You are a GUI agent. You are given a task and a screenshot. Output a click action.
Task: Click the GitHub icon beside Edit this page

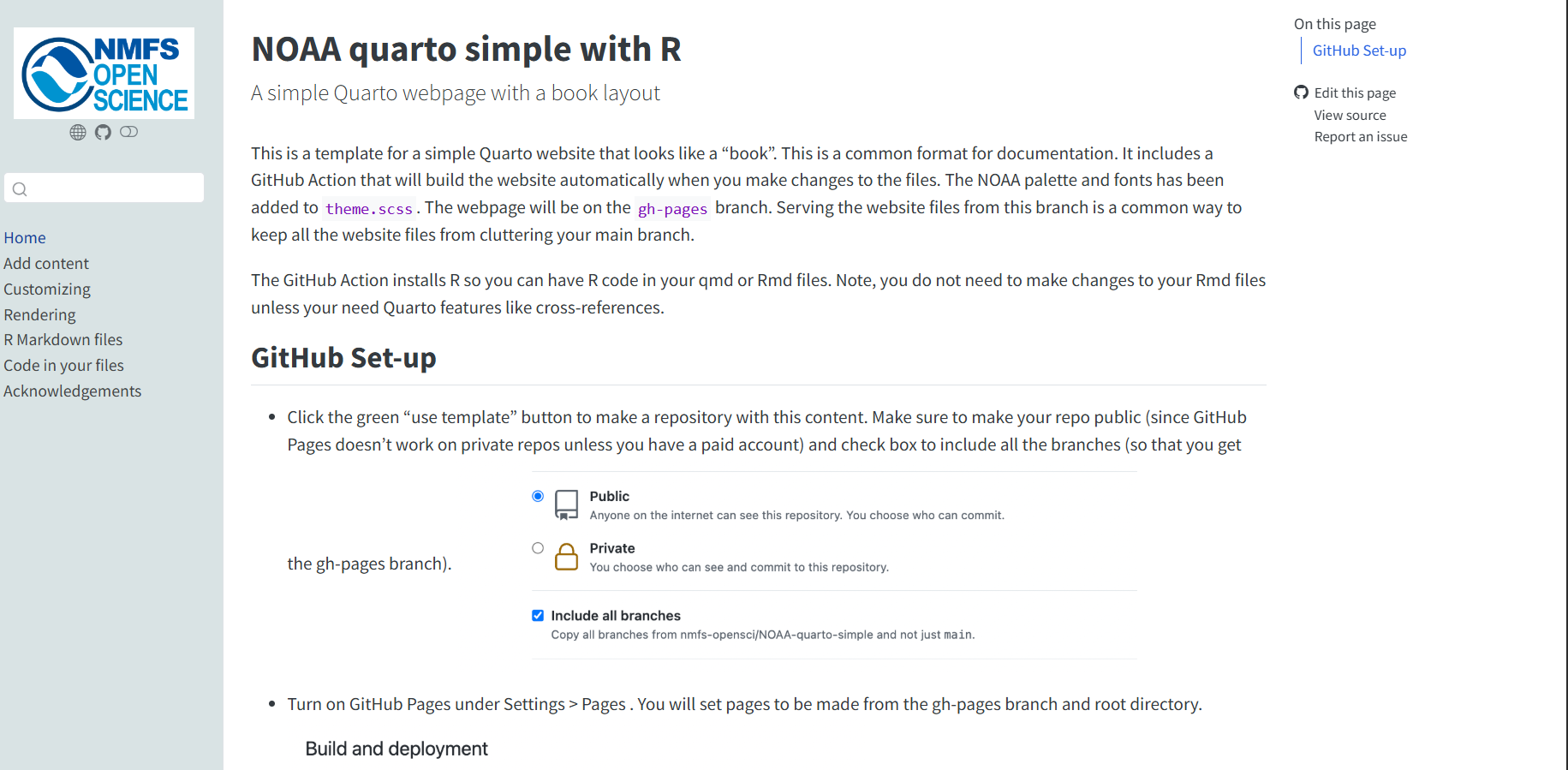1301,93
